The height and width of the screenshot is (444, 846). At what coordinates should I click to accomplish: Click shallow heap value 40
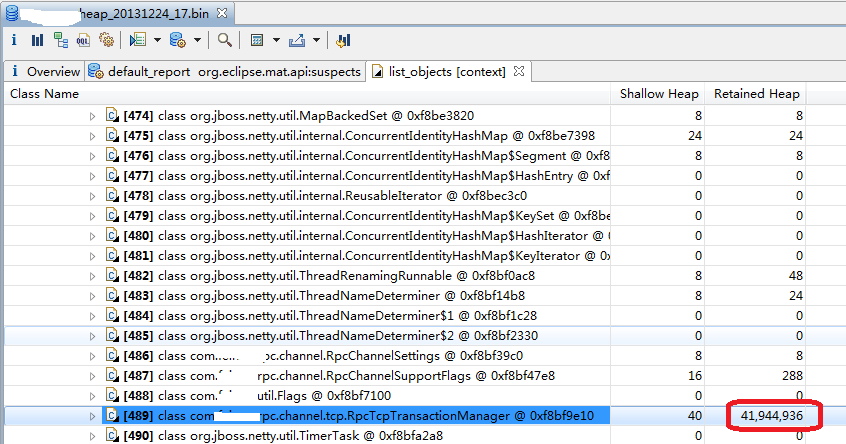694,416
